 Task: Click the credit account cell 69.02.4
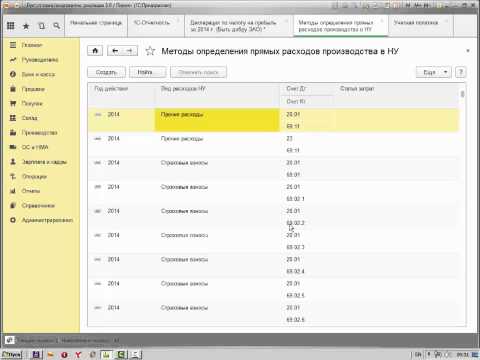tap(307, 271)
